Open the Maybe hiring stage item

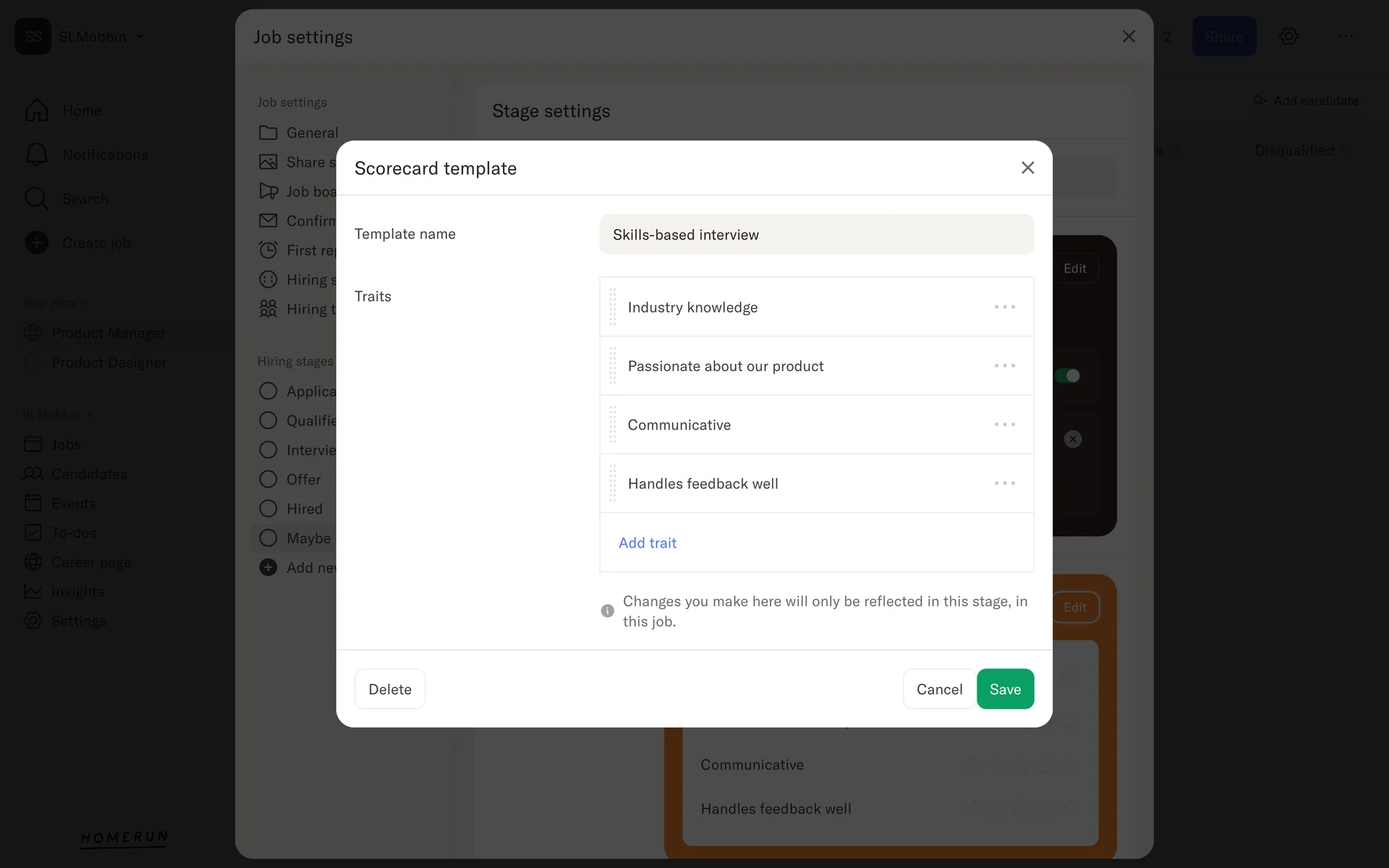(x=308, y=539)
